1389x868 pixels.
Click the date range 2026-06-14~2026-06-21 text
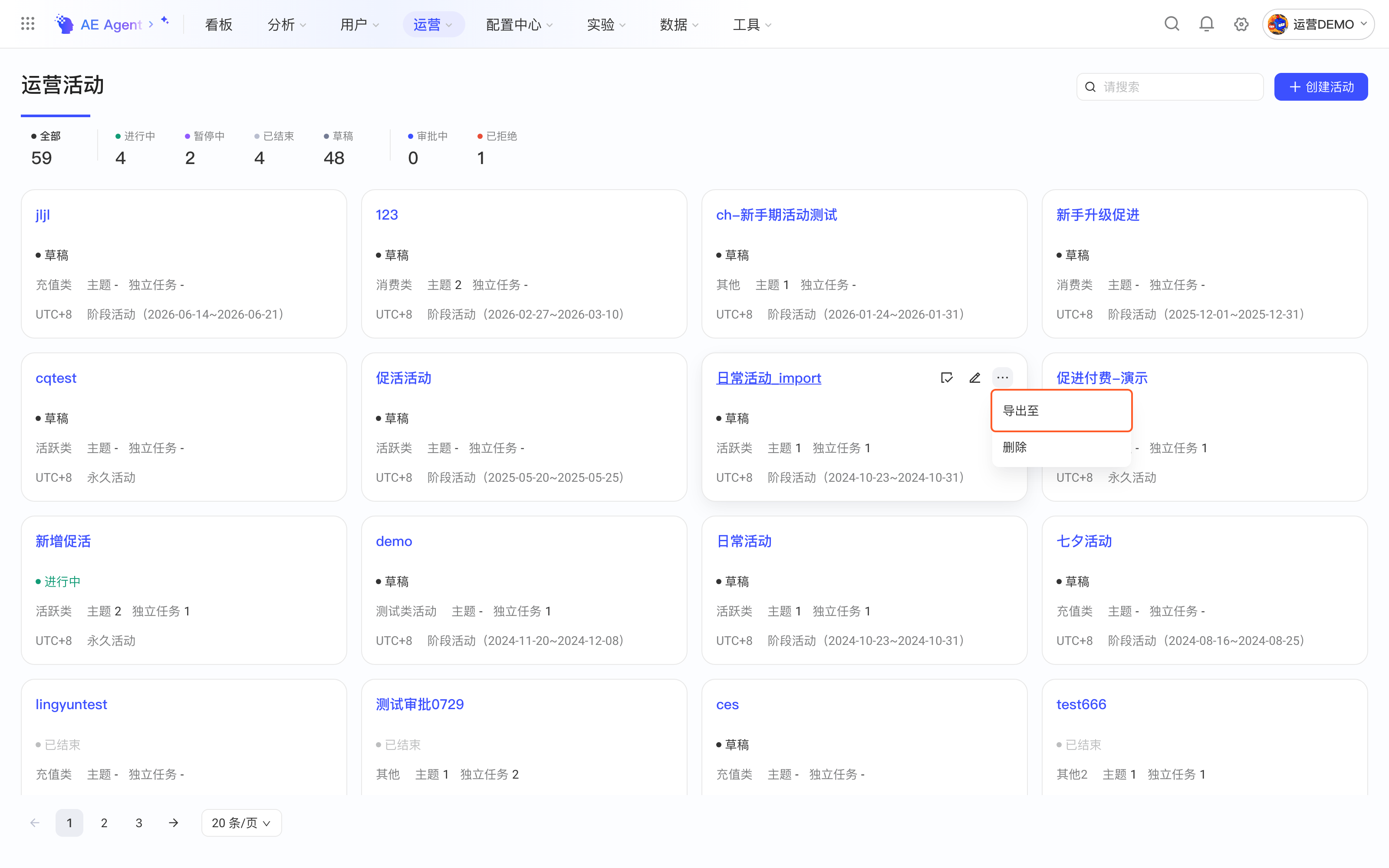(213, 314)
